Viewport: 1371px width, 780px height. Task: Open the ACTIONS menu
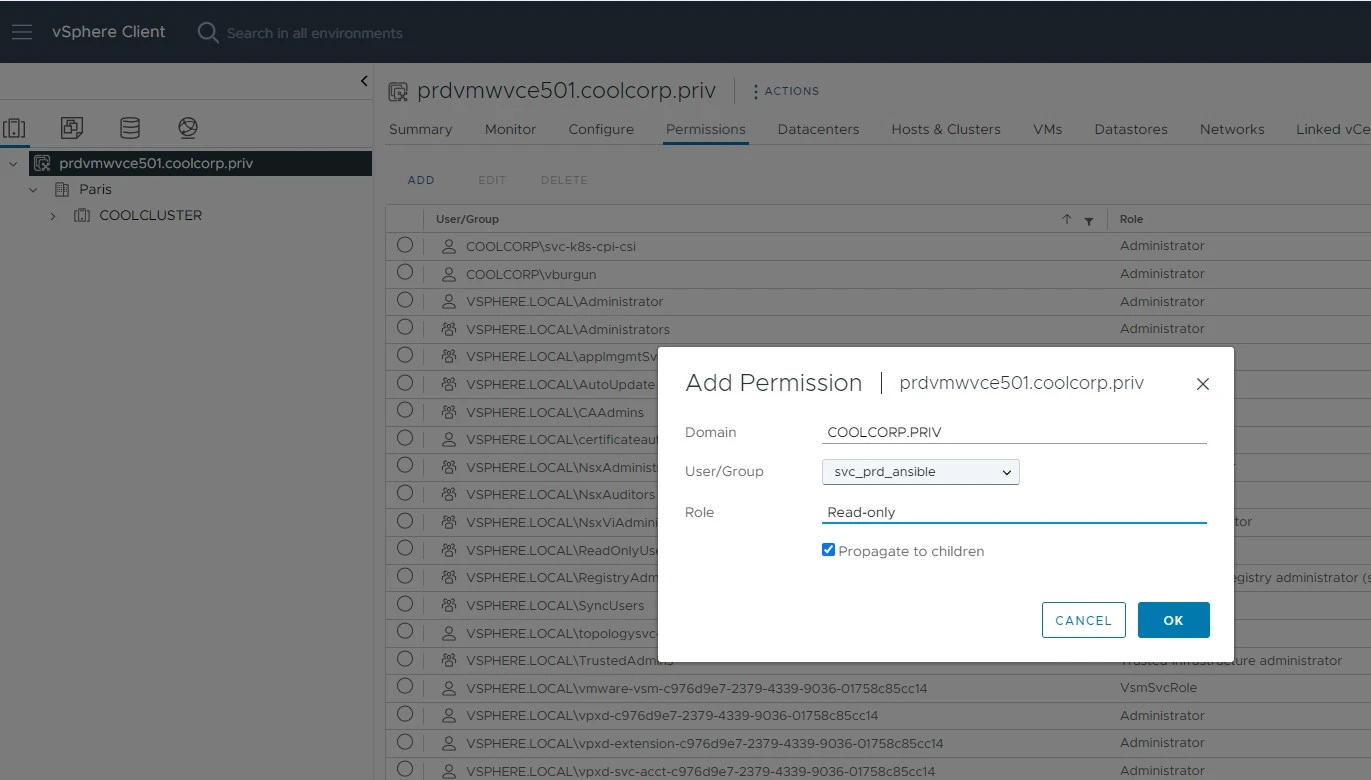[786, 91]
